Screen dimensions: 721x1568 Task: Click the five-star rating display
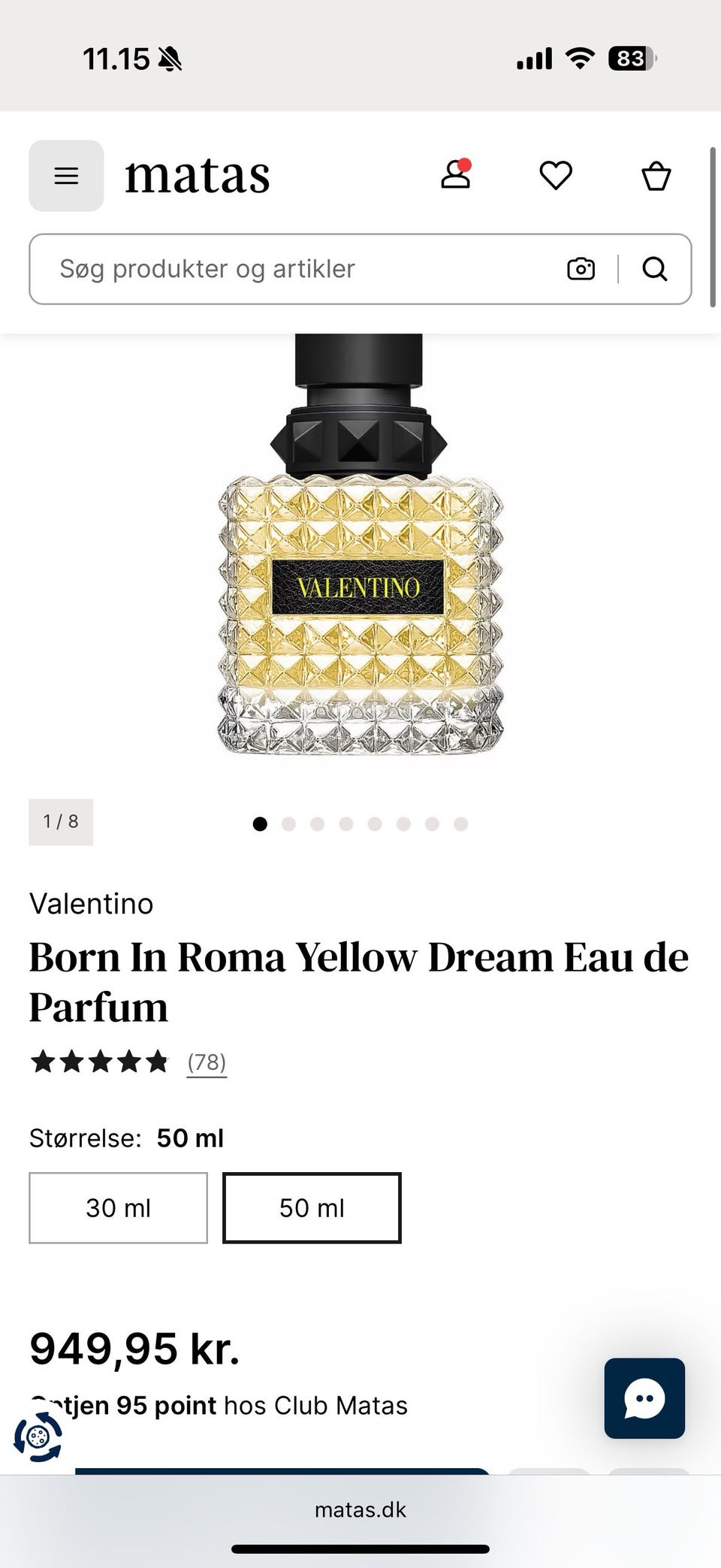[x=100, y=1062]
